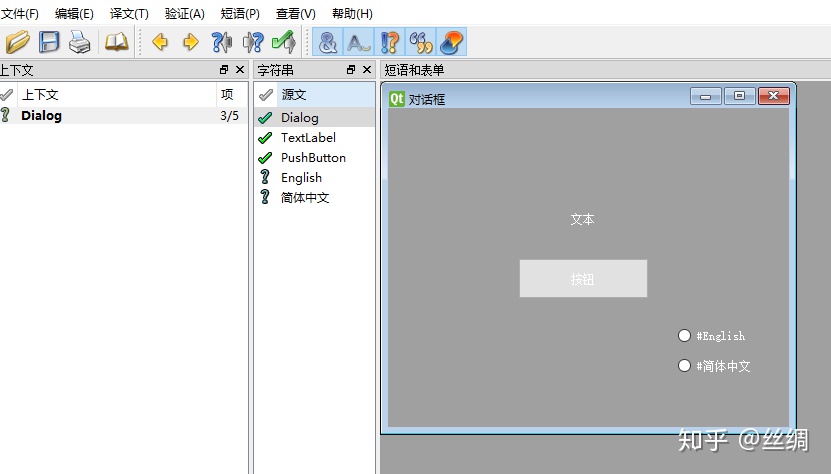Open the 验证(A) menu
The image size is (831, 474).
tap(184, 14)
